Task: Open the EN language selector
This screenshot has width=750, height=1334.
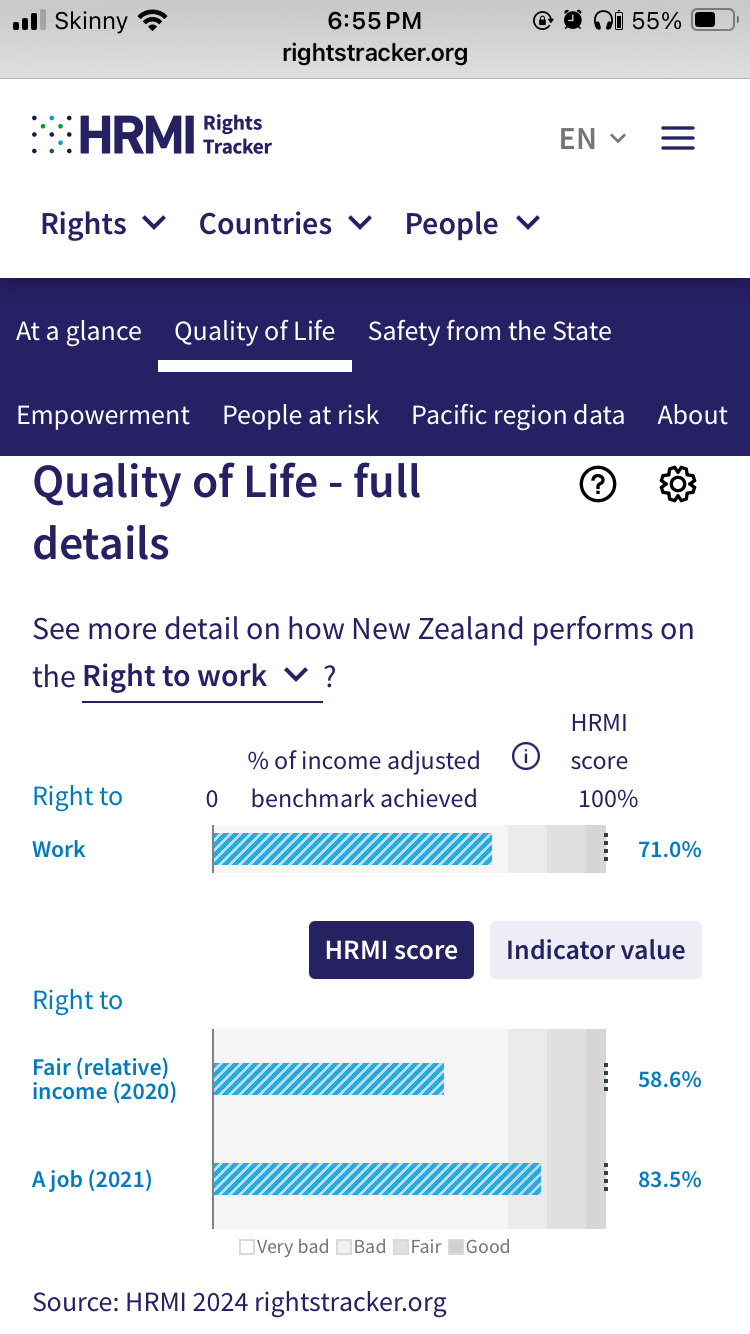Action: click(593, 138)
